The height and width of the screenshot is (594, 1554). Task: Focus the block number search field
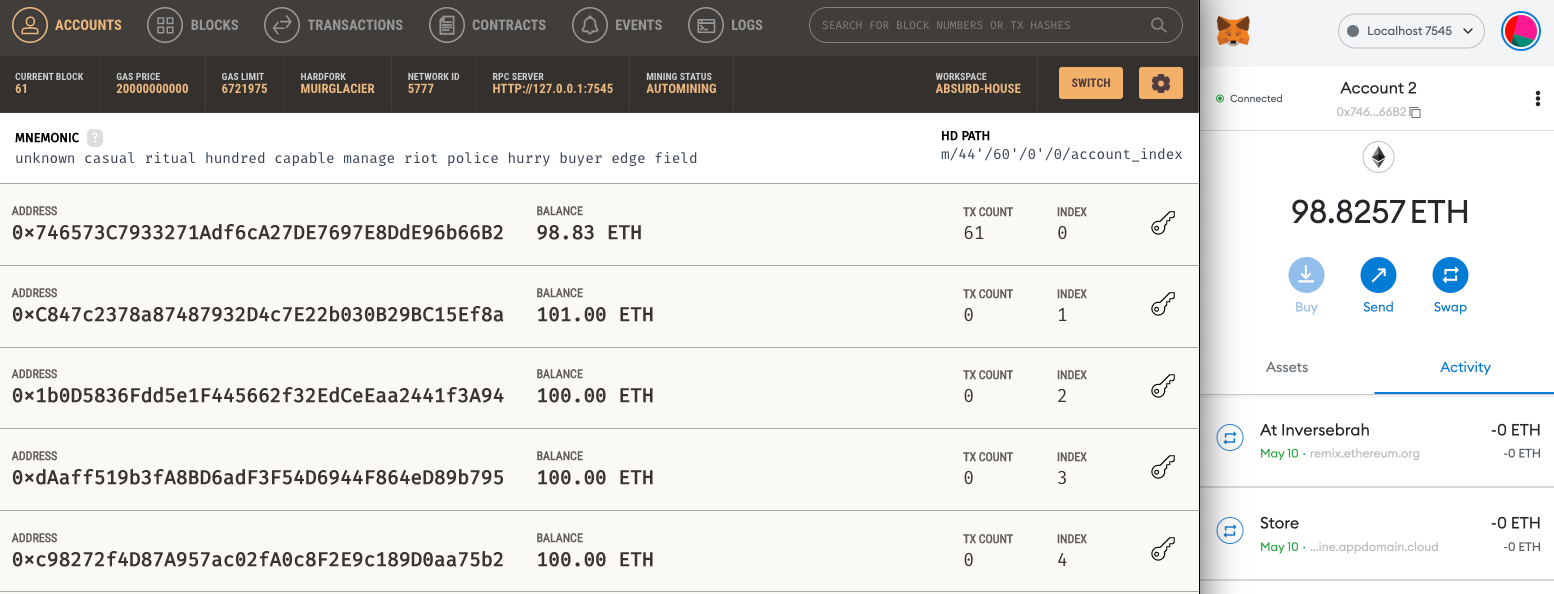995,25
